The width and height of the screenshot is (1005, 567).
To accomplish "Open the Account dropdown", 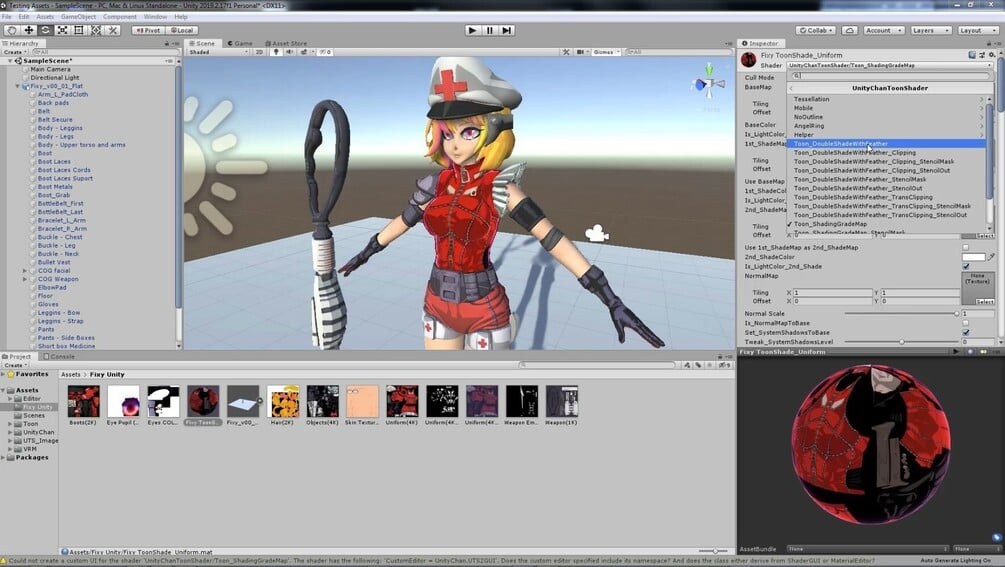I will click(884, 30).
